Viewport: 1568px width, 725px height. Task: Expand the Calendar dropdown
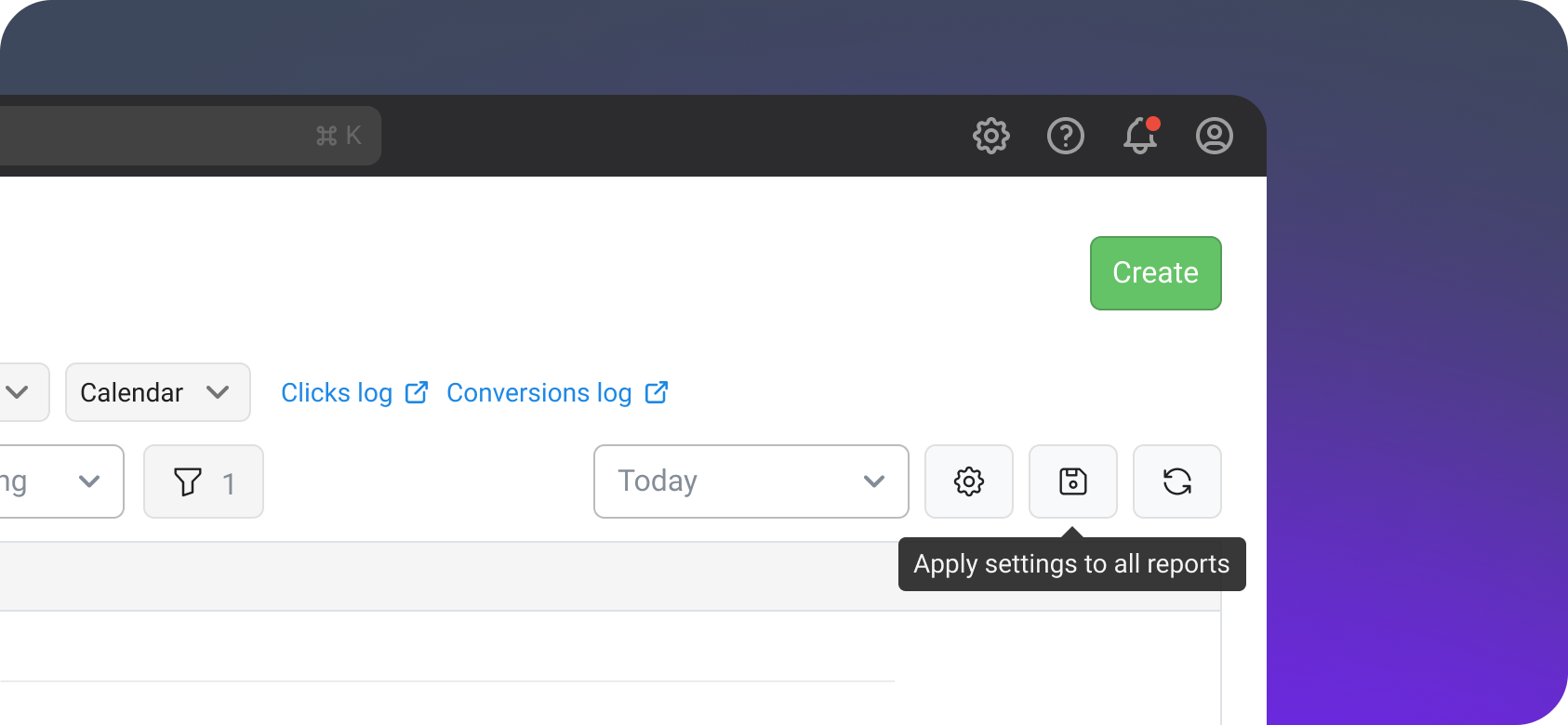click(x=158, y=392)
